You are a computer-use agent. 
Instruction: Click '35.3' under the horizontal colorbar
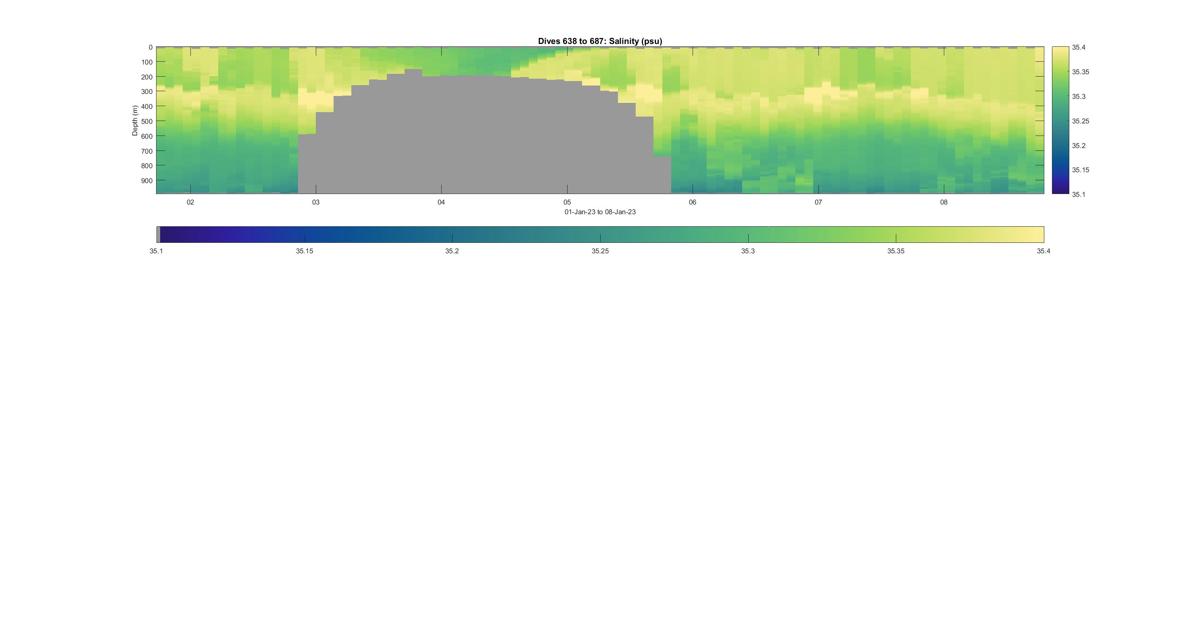pos(748,251)
